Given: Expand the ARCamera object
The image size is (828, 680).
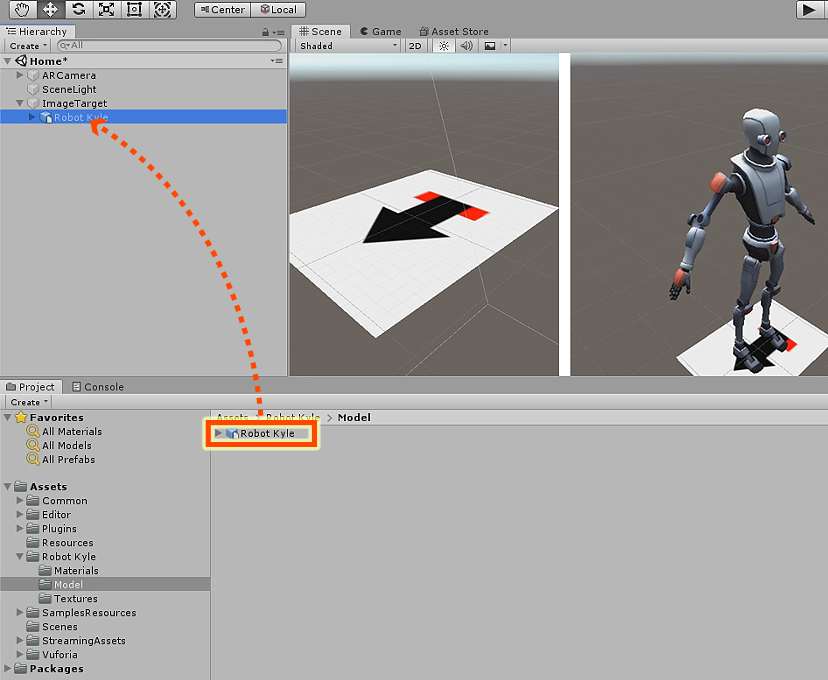Looking at the screenshot, I should point(20,75).
